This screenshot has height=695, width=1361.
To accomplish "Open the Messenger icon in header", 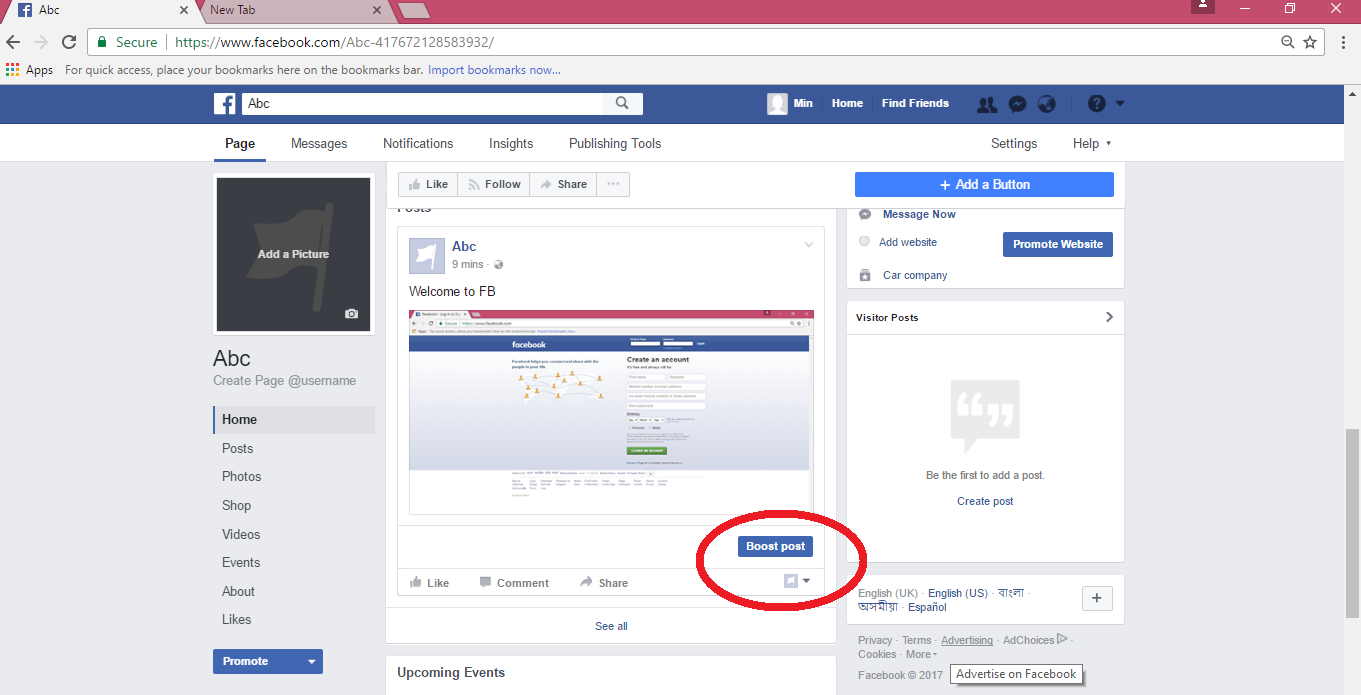I will click(x=1017, y=104).
